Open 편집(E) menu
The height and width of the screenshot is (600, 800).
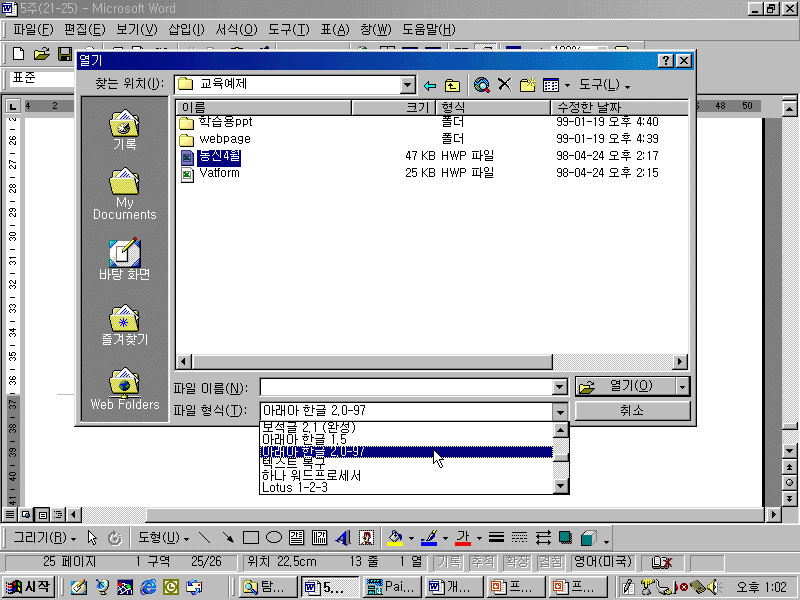tap(84, 30)
